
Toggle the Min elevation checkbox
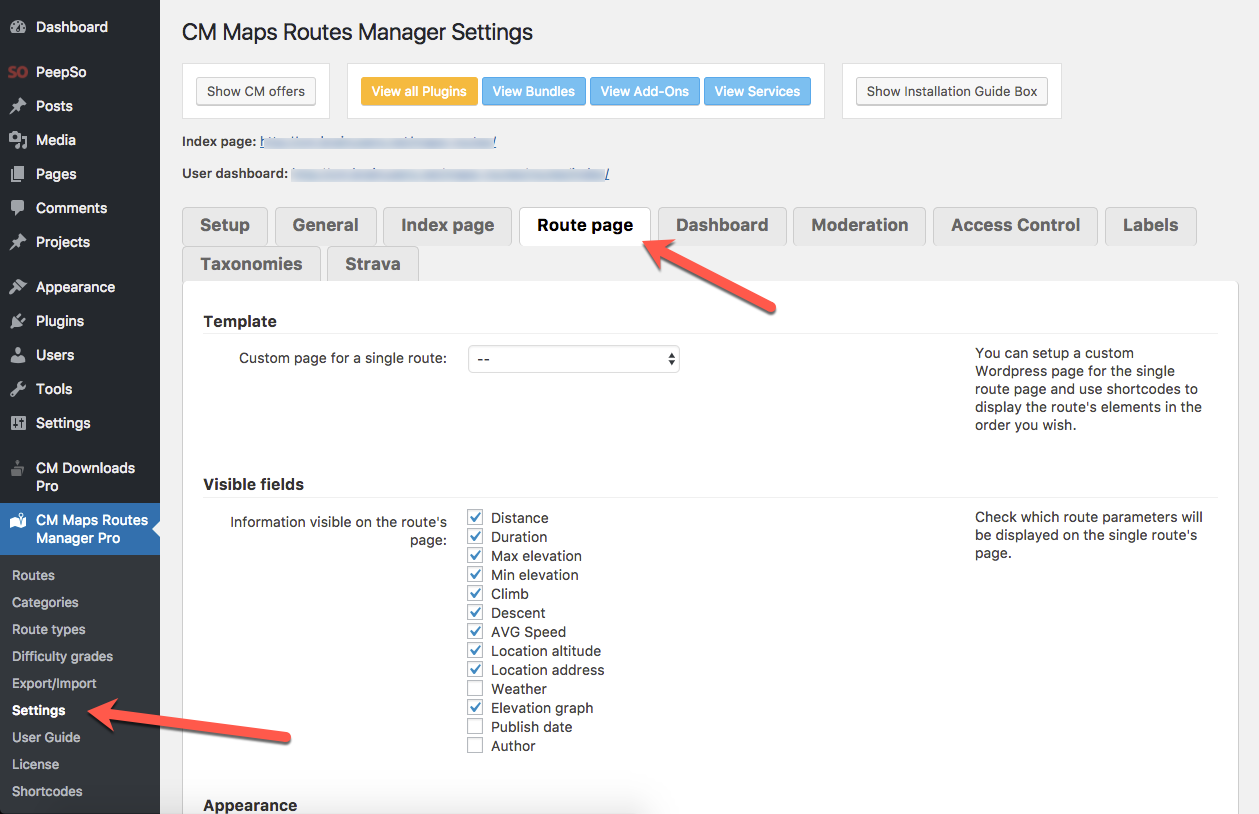[475, 575]
